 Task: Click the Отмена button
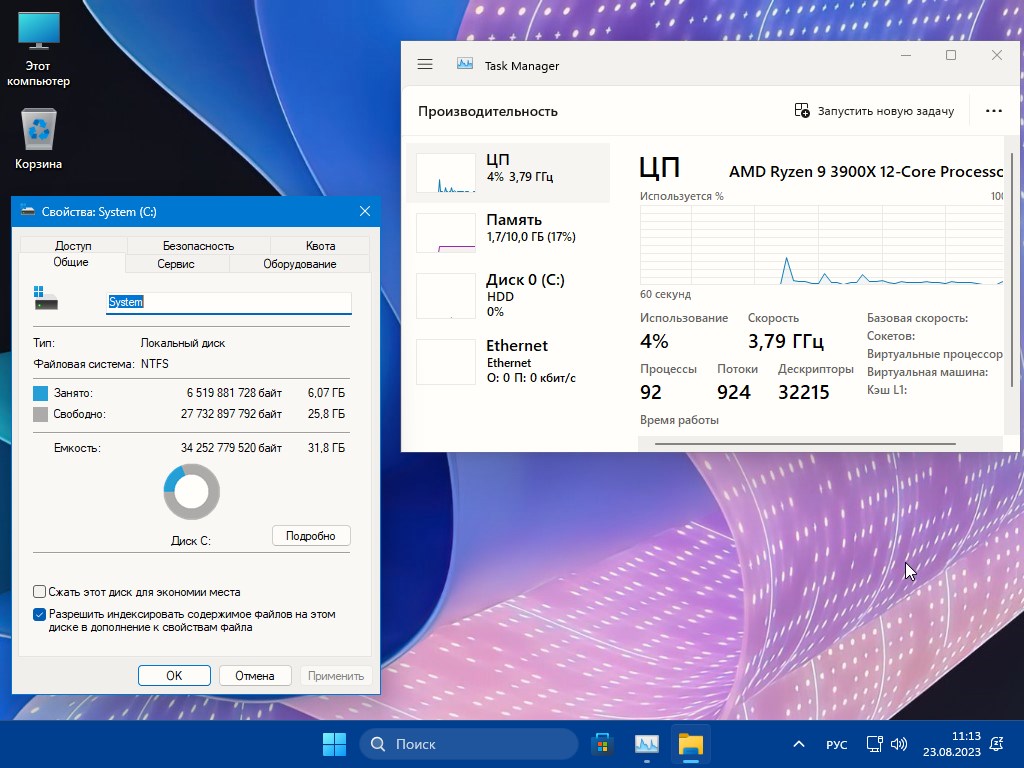tap(255, 675)
